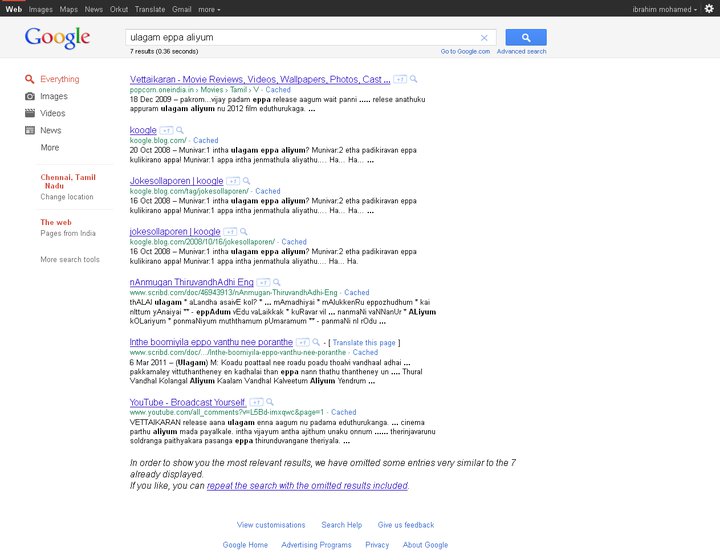Select the Images camera icon in sidebar
The height and width of the screenshot is (560, 720).
(30, 96)
